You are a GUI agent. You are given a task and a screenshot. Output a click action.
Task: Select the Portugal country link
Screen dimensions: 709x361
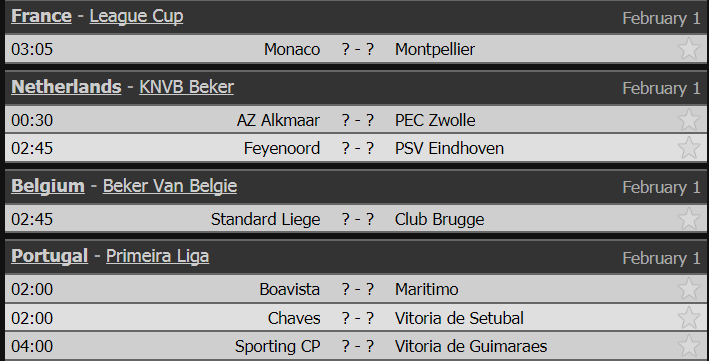50,256
